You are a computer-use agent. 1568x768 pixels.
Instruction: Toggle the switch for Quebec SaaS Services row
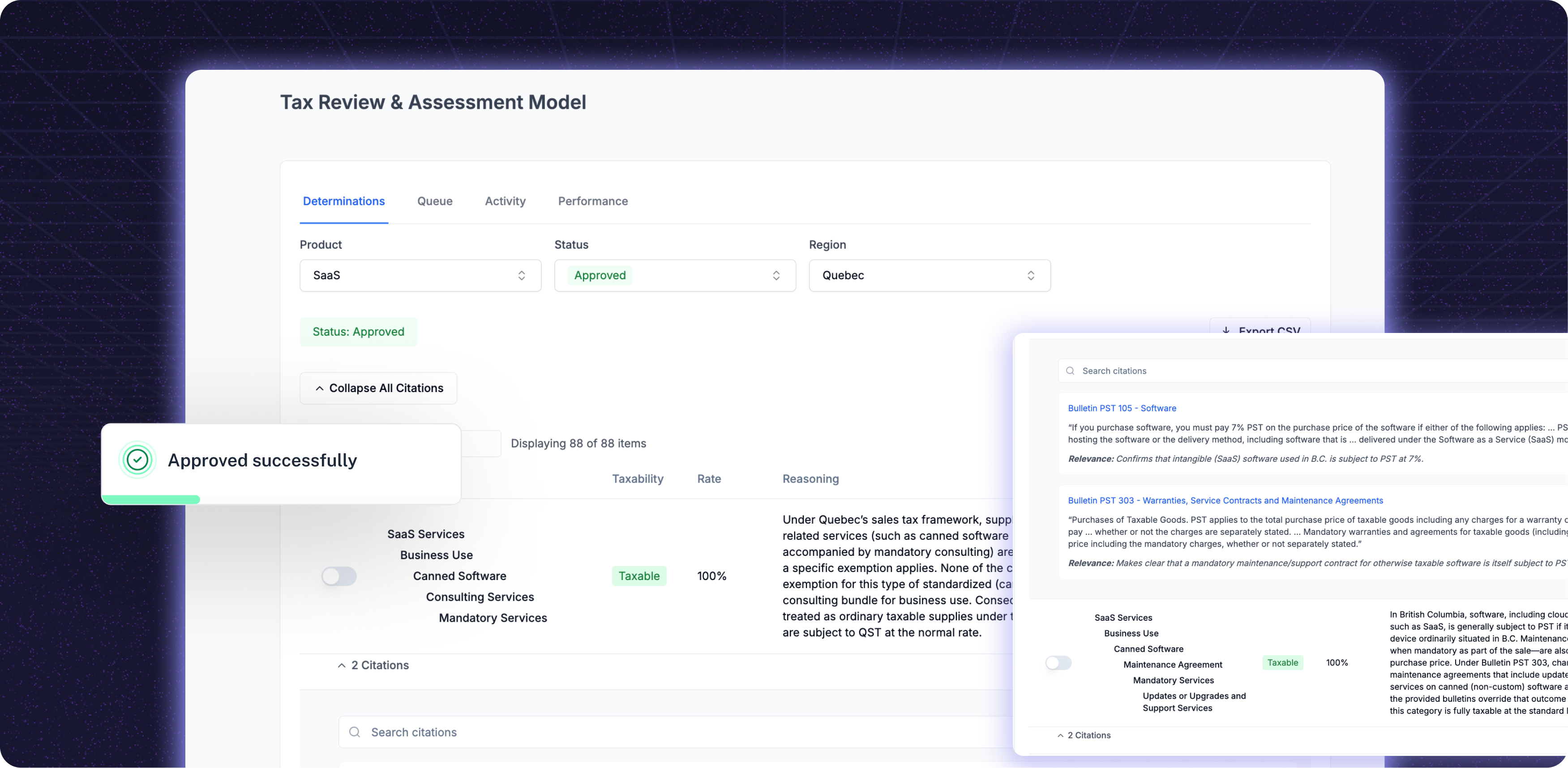(x=339, y=576)
